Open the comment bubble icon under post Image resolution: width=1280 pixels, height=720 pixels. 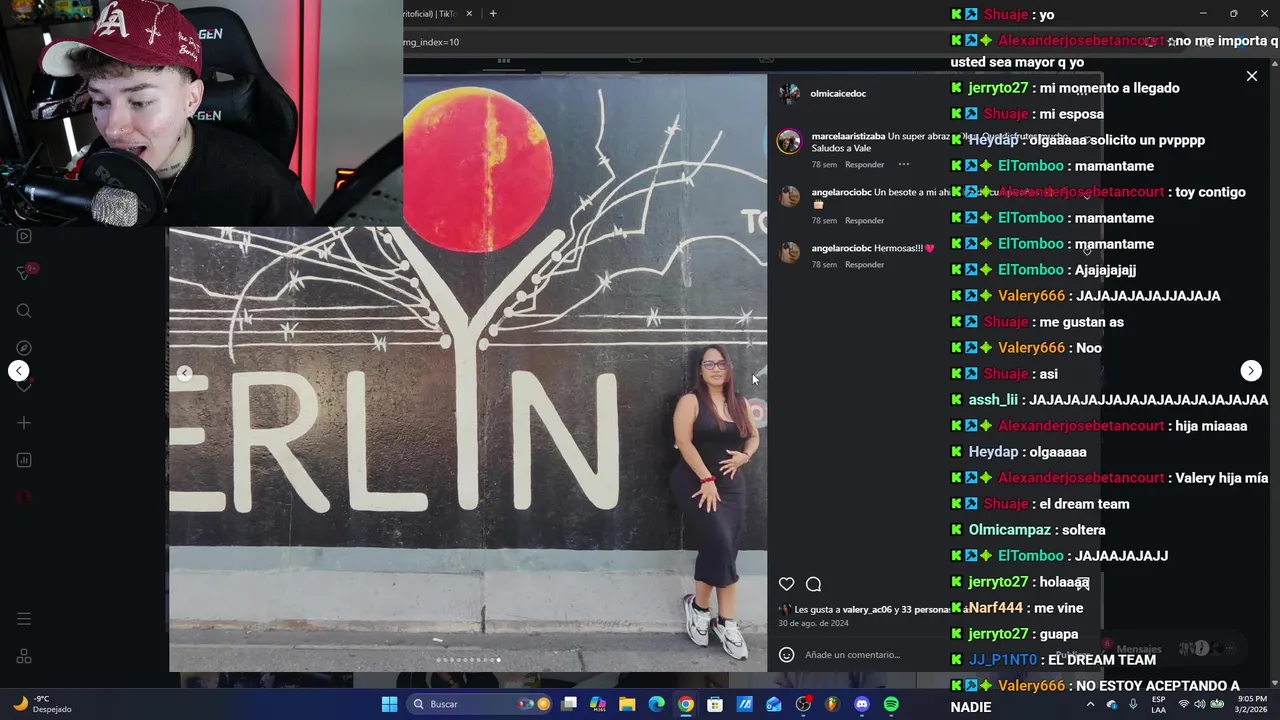(x=814, y=584)
